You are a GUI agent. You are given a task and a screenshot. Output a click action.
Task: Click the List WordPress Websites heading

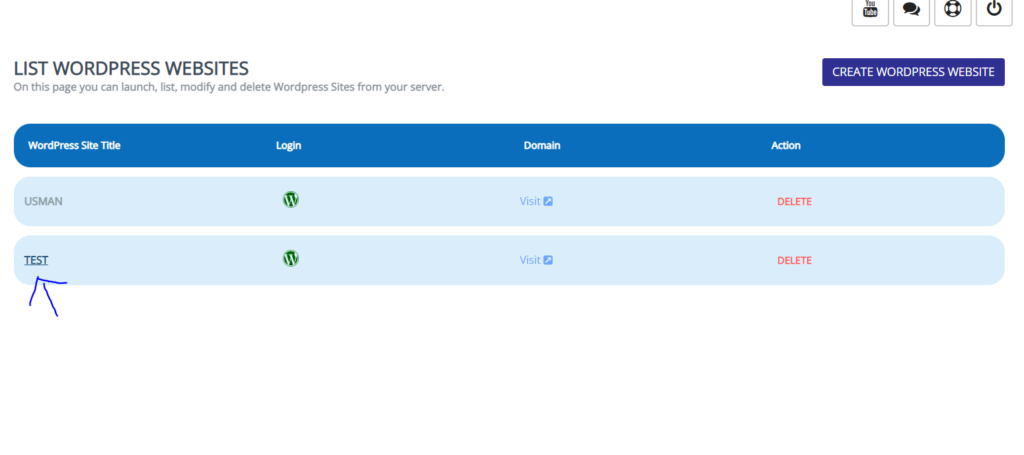click(131, 69)
